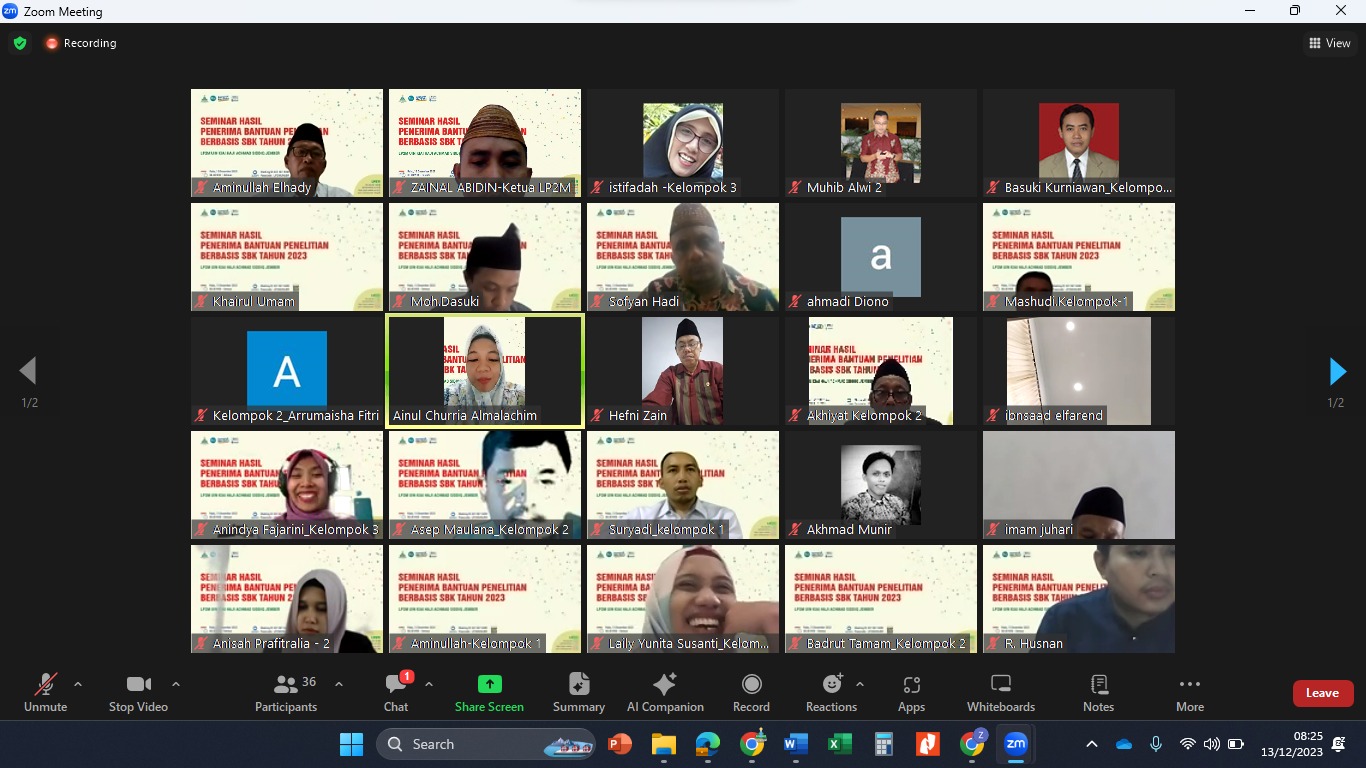Open the View layout menu
This screenshot has height=768, width=1366.
[1330, 43]
